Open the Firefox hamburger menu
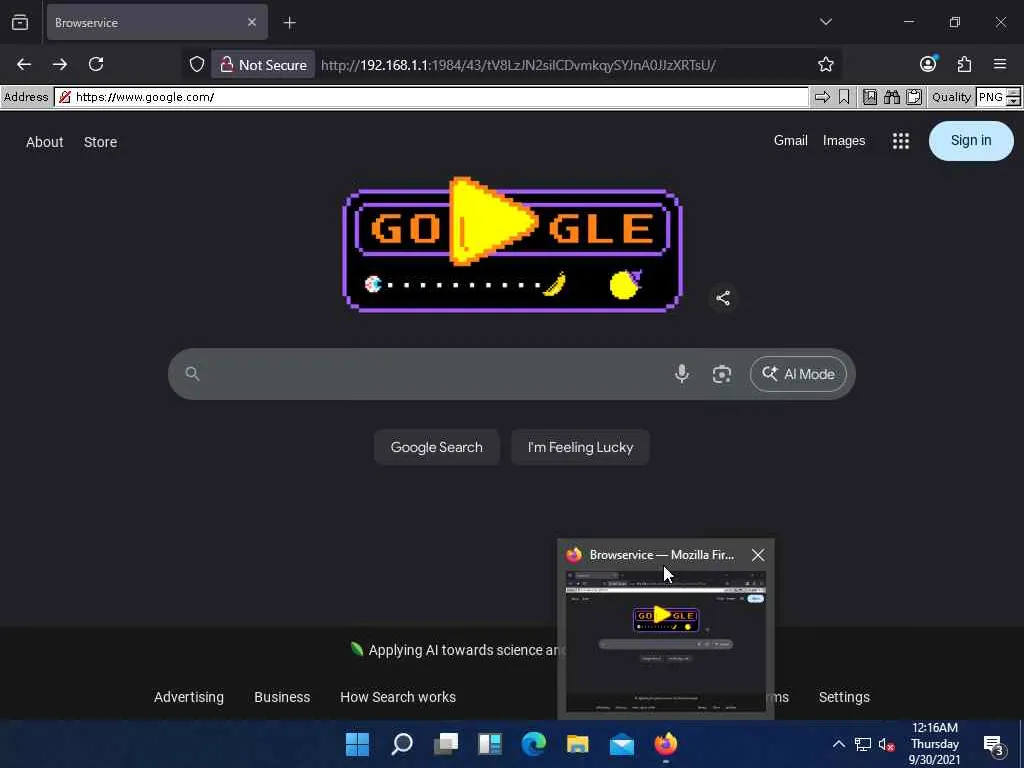This screenshot has height=768, width=1024. [1000, 64]
